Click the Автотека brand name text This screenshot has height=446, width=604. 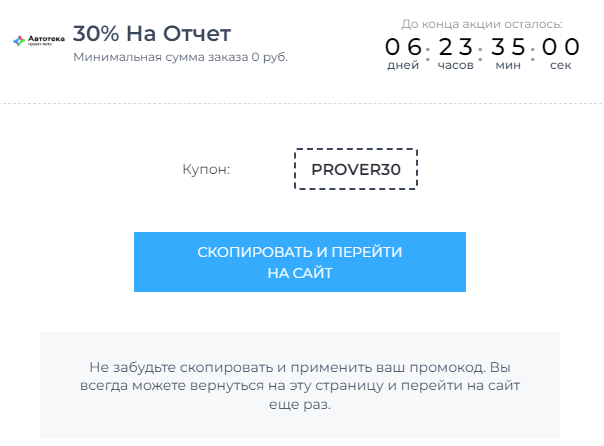(x=46, y=39)
